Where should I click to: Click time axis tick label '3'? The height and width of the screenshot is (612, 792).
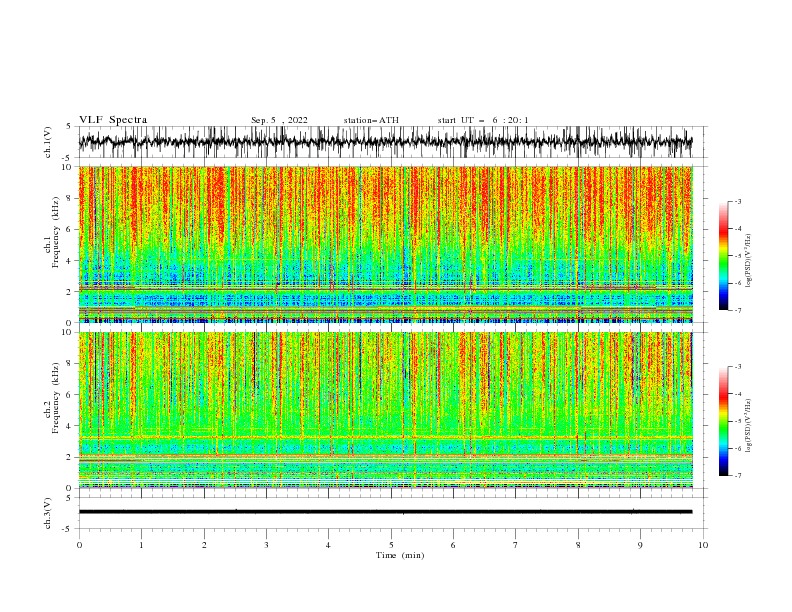(x=267, y=545)
